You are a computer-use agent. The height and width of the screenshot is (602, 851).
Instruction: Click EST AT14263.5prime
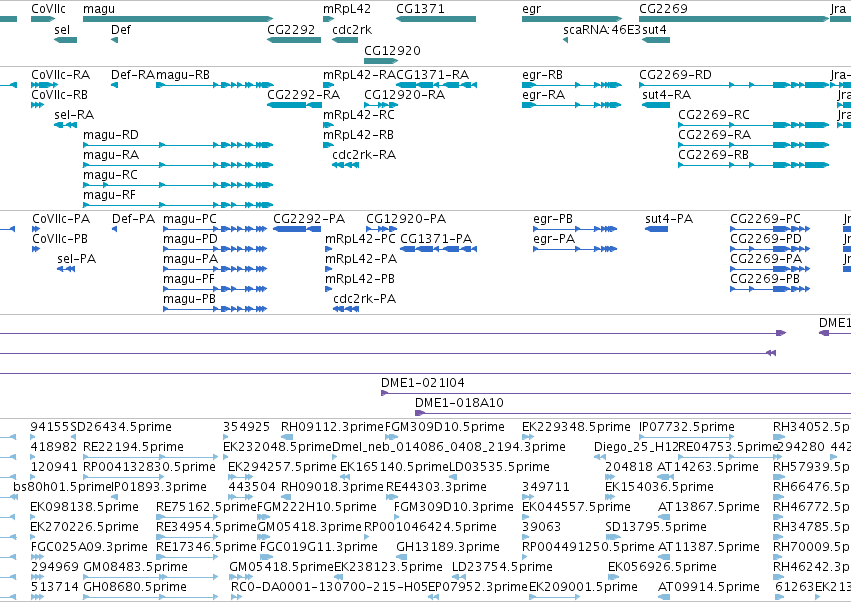click(x=707, y=467)
